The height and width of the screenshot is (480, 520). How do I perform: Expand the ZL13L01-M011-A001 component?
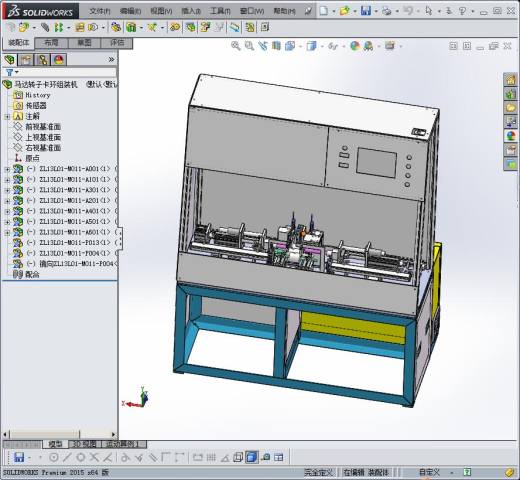coord(7,169)
